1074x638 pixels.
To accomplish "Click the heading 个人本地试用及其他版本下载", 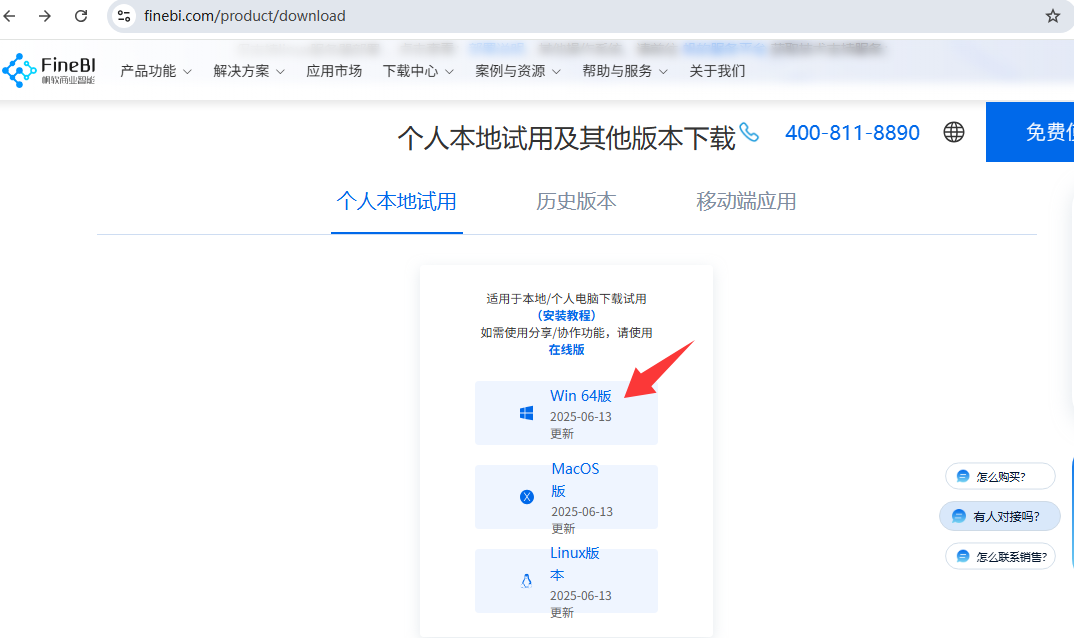I will click(566, 138).
